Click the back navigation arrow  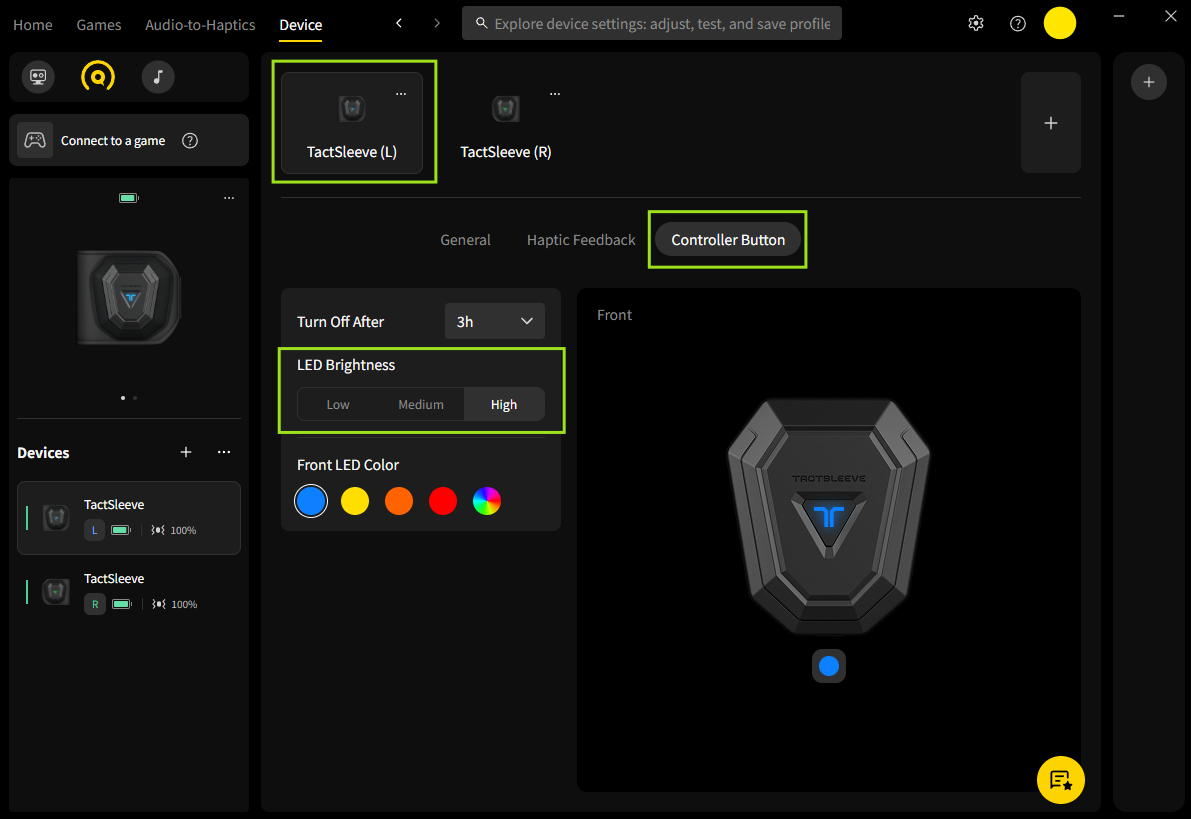point(399,24)
